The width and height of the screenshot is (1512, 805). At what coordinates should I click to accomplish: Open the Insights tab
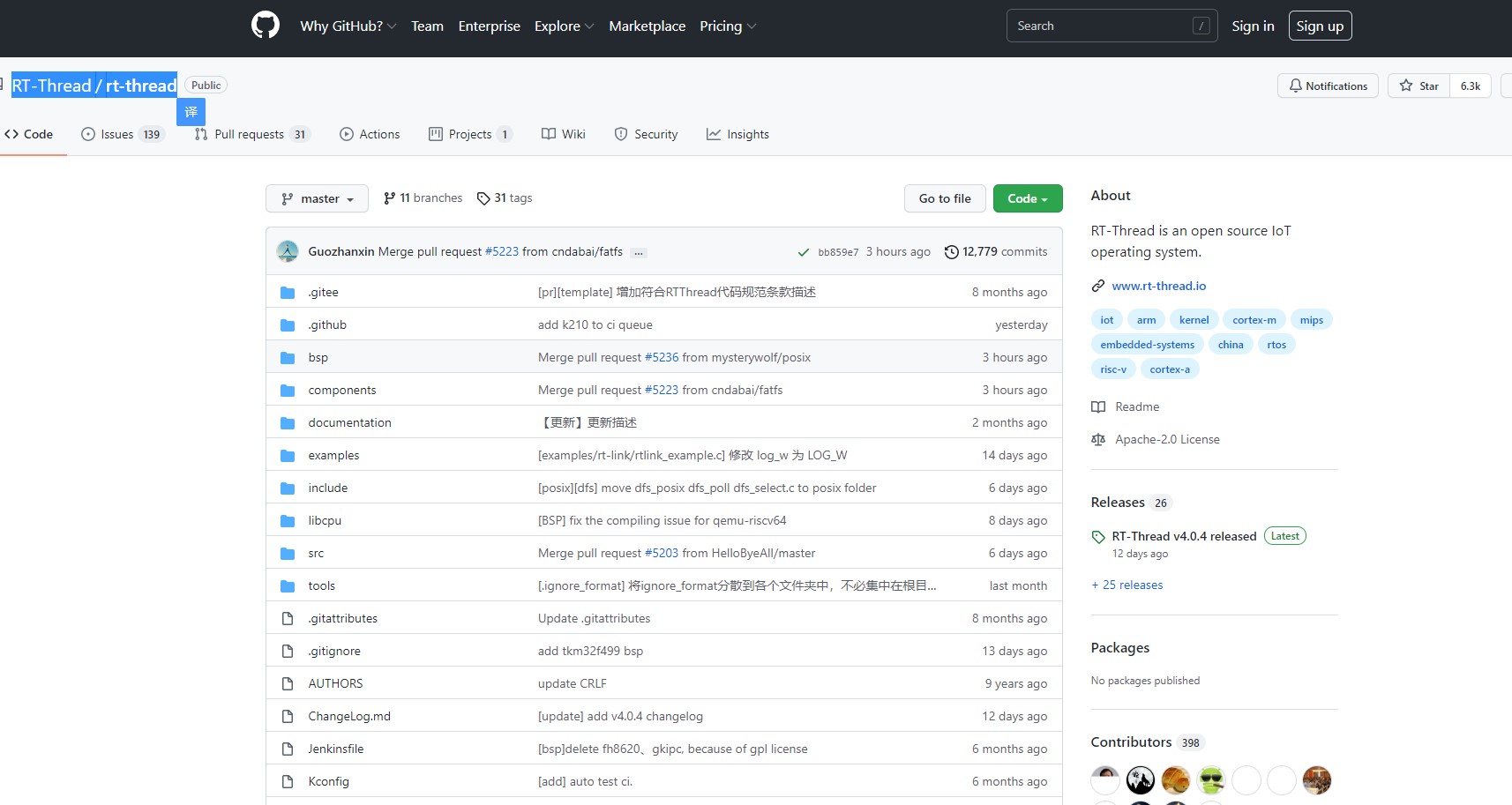click(737, 134)
